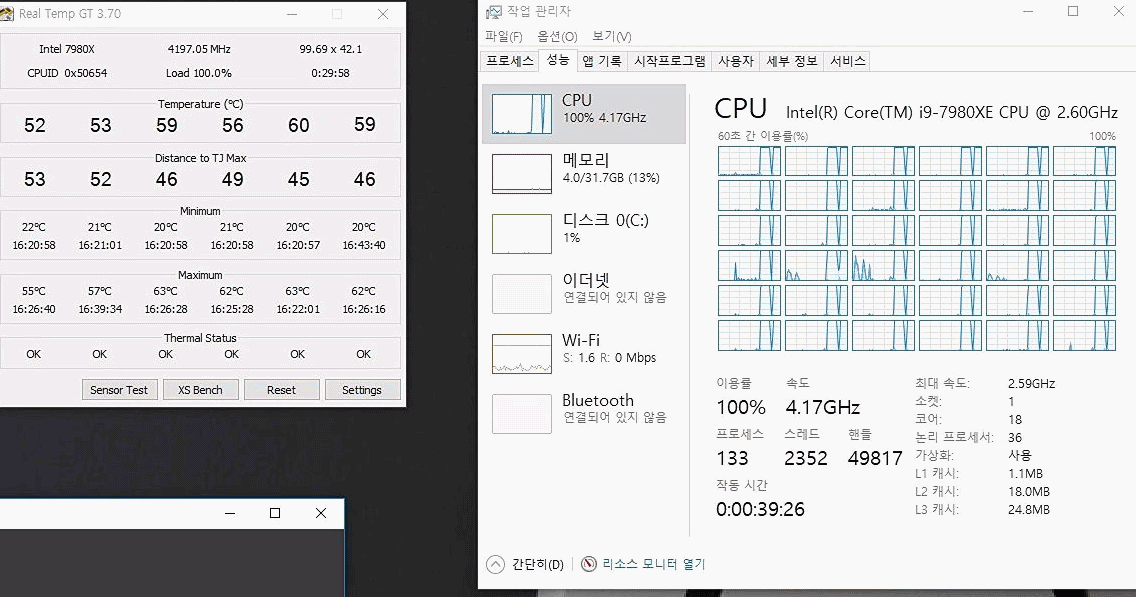Switch to the 프로세스 tab
The width and height of the screenshot is (1136, 597).
point(509,61)
